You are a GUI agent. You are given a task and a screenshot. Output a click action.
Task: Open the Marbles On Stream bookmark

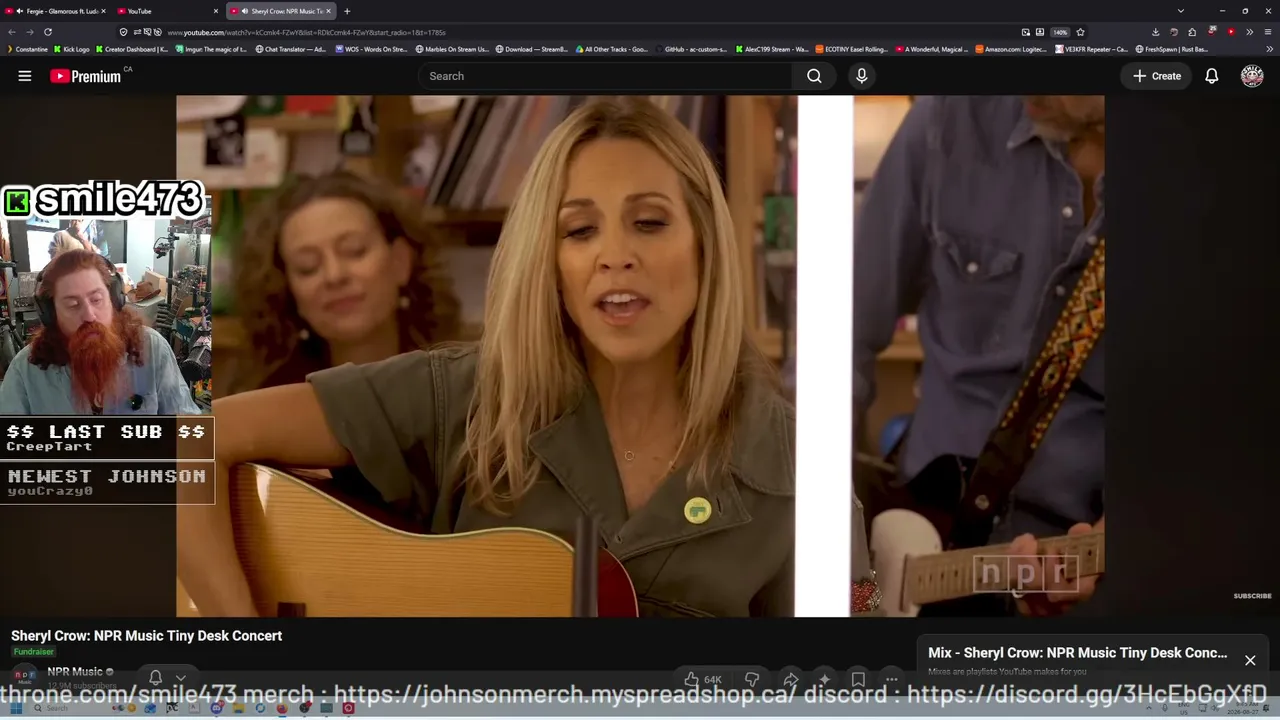(453, 49)
